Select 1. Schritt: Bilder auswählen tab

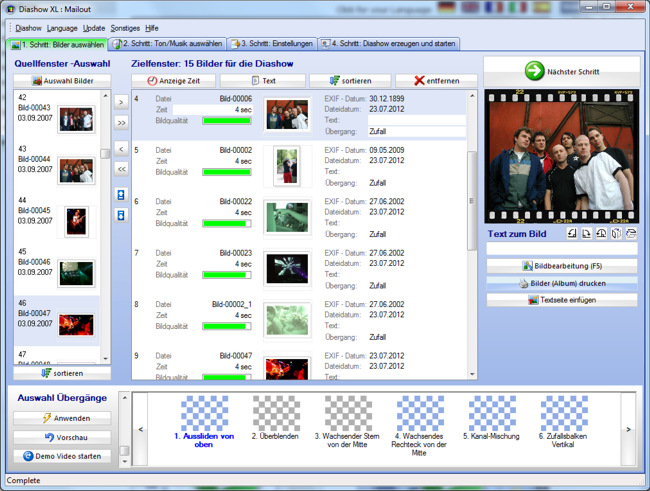pyautogui.click(x=57, y=44)
